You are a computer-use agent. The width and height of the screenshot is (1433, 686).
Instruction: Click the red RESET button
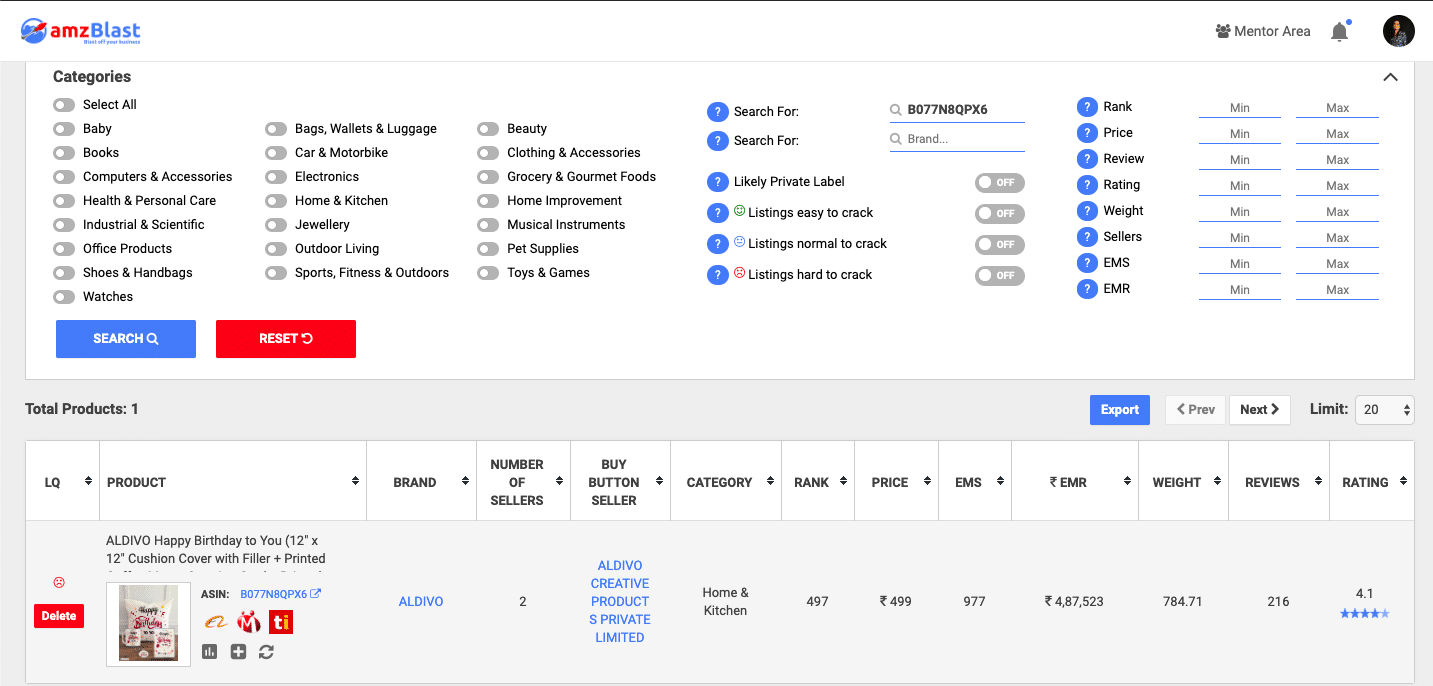pos(286,339)
